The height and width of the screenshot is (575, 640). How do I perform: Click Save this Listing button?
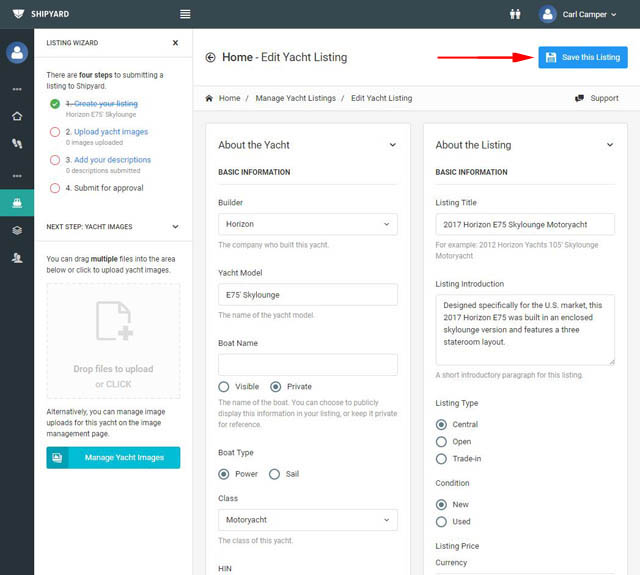click(582, 58)
